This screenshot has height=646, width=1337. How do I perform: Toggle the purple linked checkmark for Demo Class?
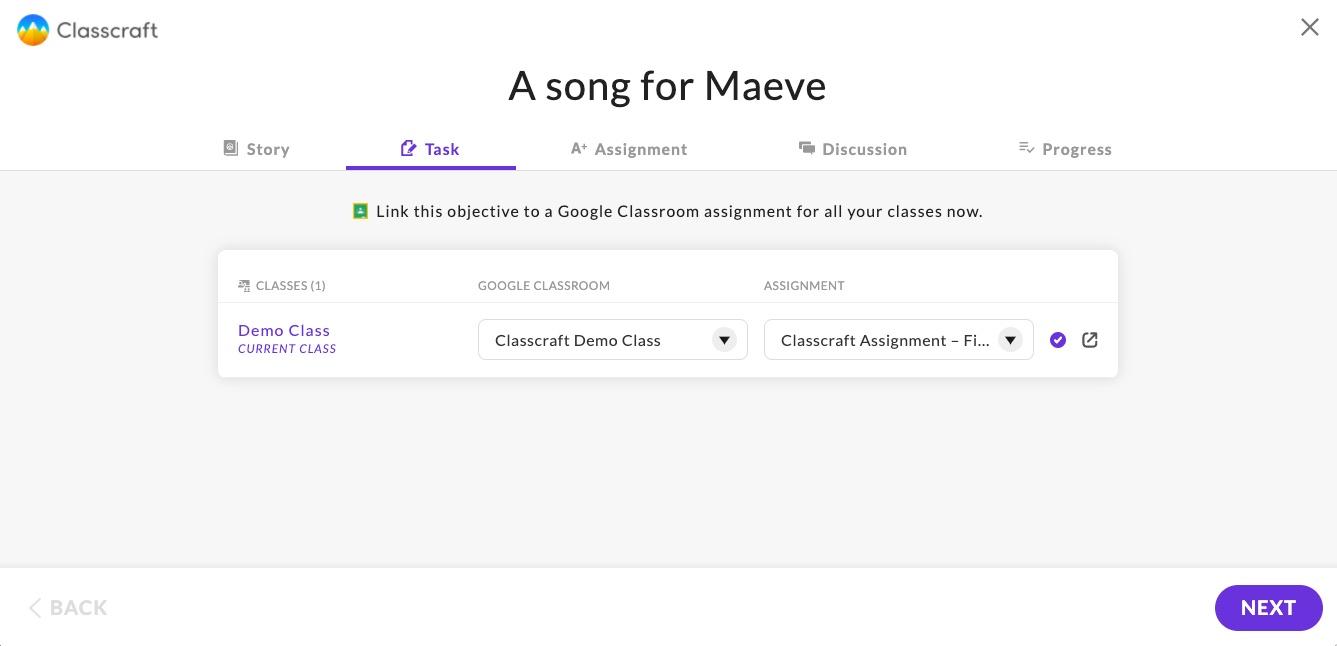(1058, 340)
